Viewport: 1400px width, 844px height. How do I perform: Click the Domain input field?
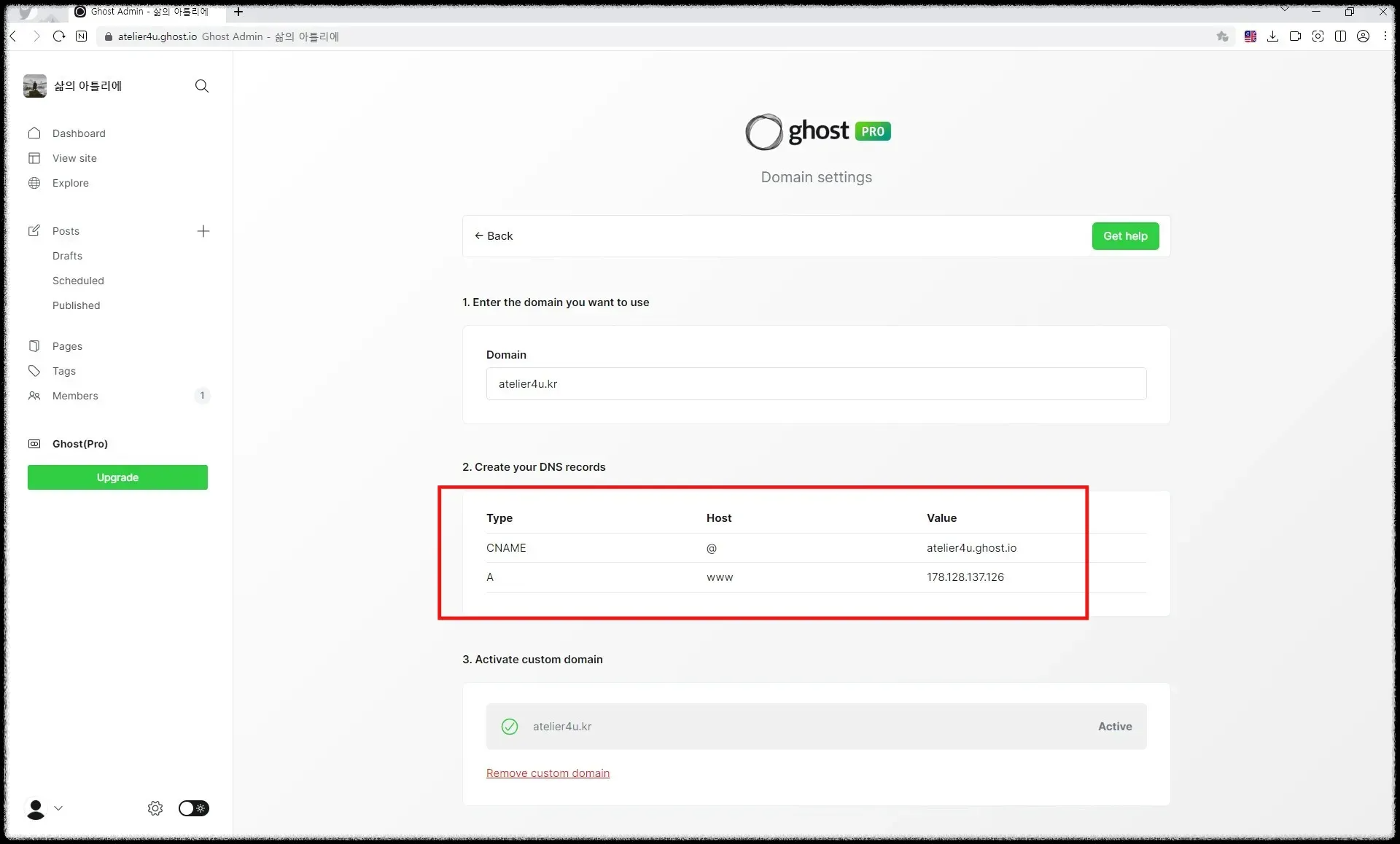pos(816,384)
